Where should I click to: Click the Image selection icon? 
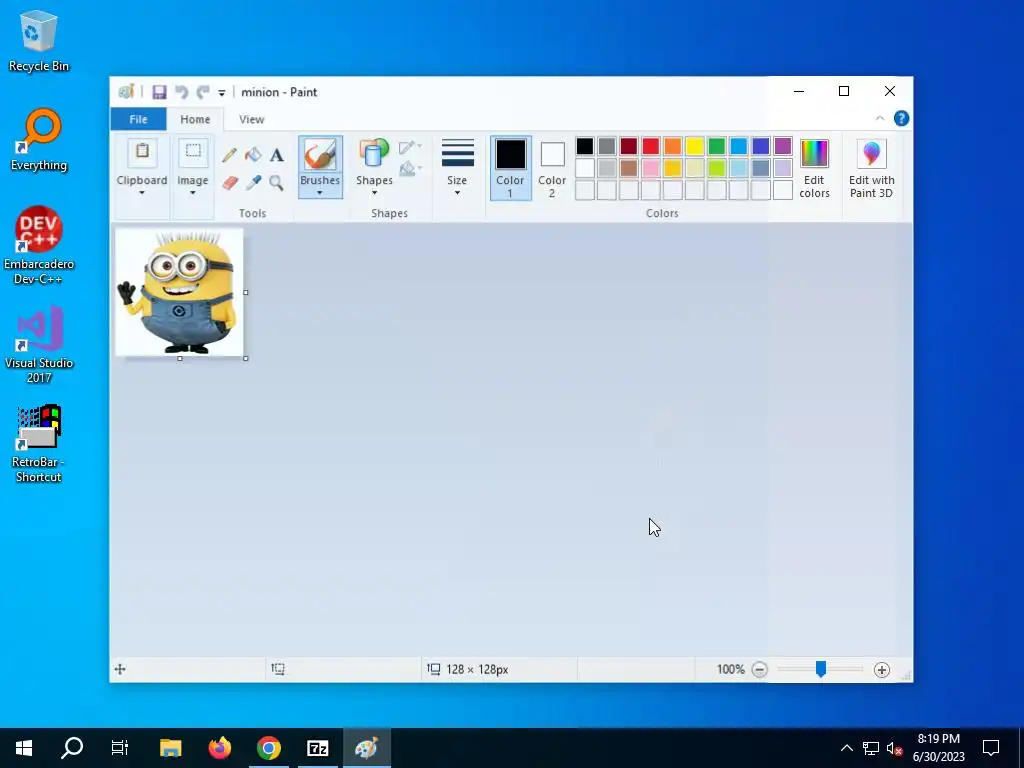point(193,154)
